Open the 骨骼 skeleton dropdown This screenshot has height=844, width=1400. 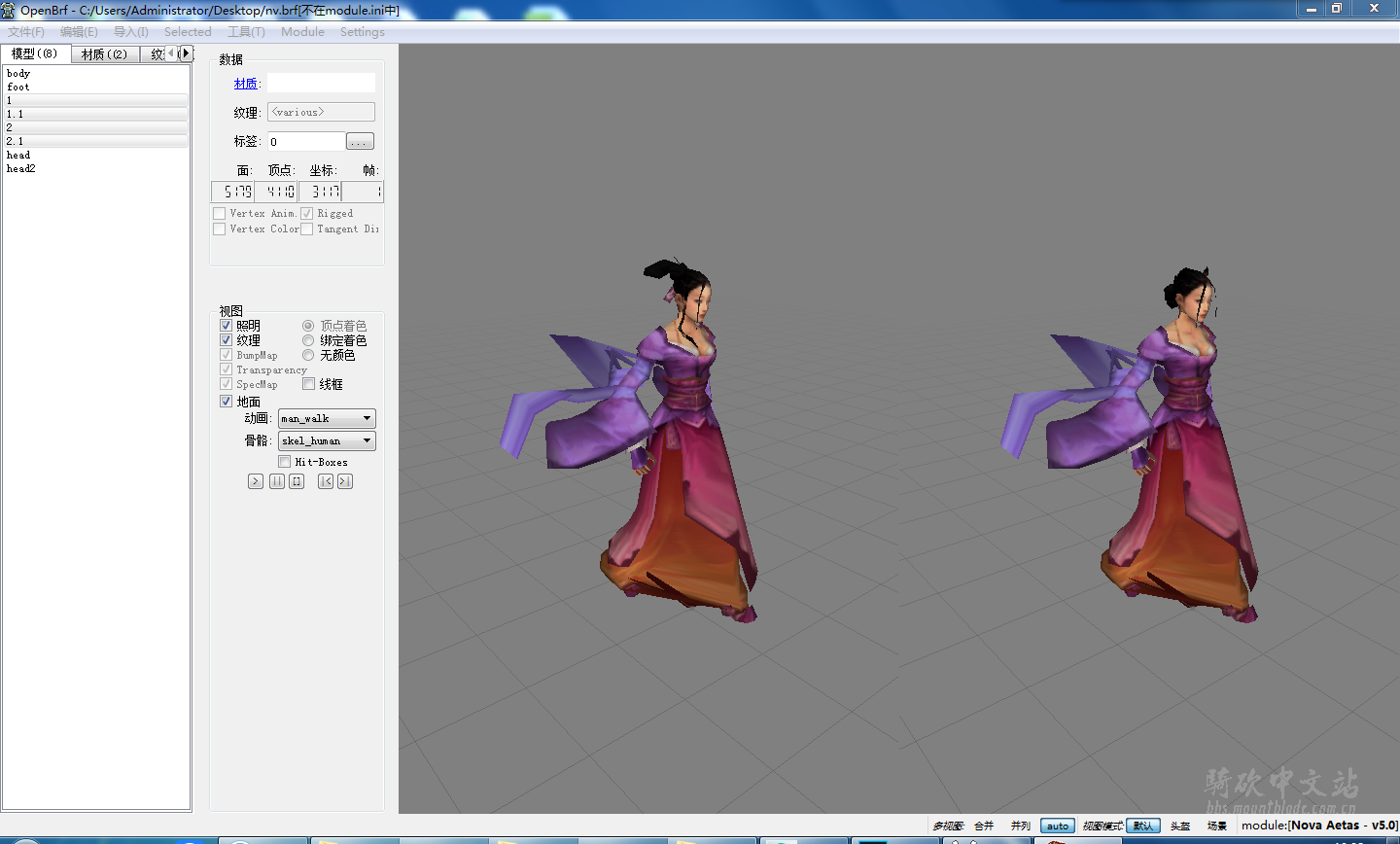(x=327, y=440)
